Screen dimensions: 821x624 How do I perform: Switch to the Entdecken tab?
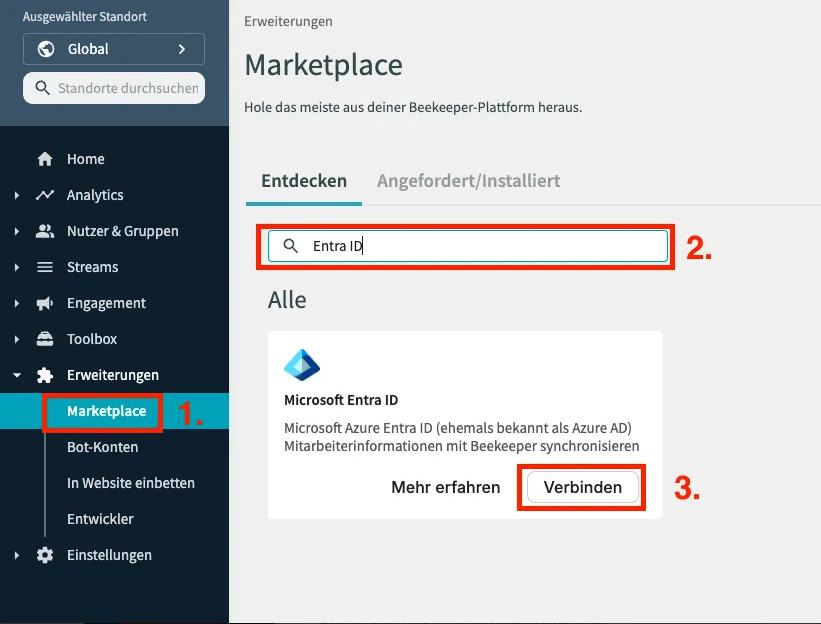[304, 181]
